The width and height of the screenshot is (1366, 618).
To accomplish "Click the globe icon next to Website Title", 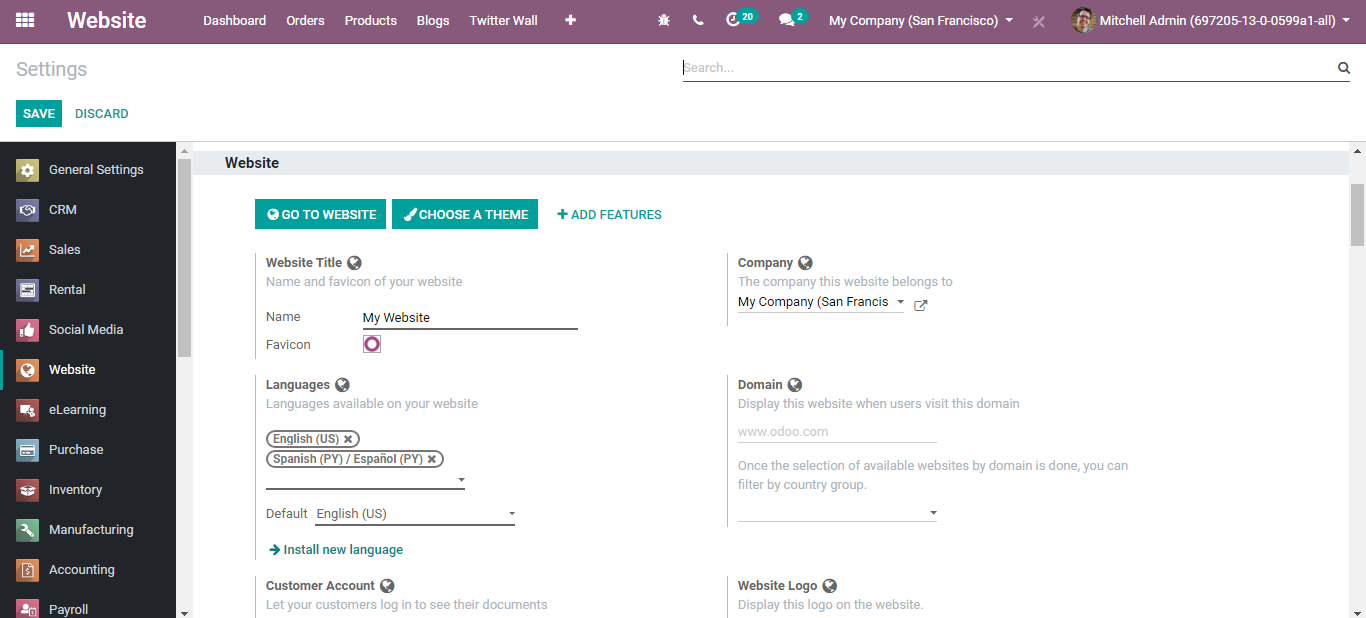I will pos(354,263).
